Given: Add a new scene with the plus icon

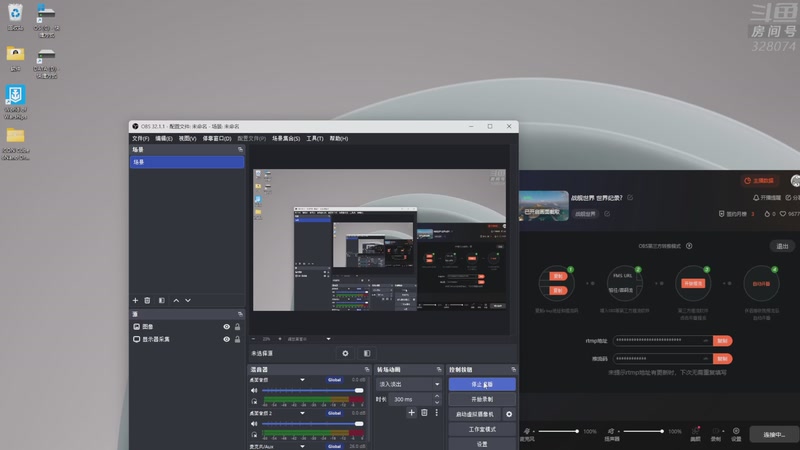Looking at the screenshot, I should 135,301.
